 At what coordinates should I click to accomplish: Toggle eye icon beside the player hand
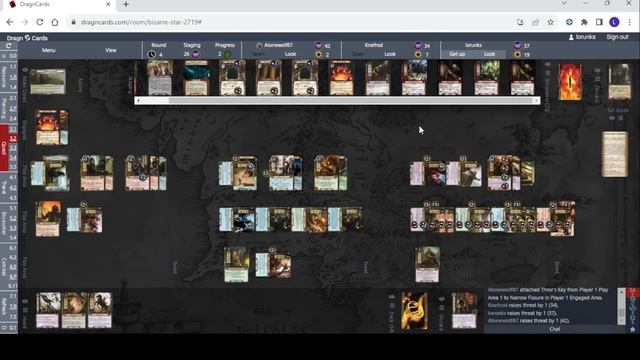(x=25, y=301)
